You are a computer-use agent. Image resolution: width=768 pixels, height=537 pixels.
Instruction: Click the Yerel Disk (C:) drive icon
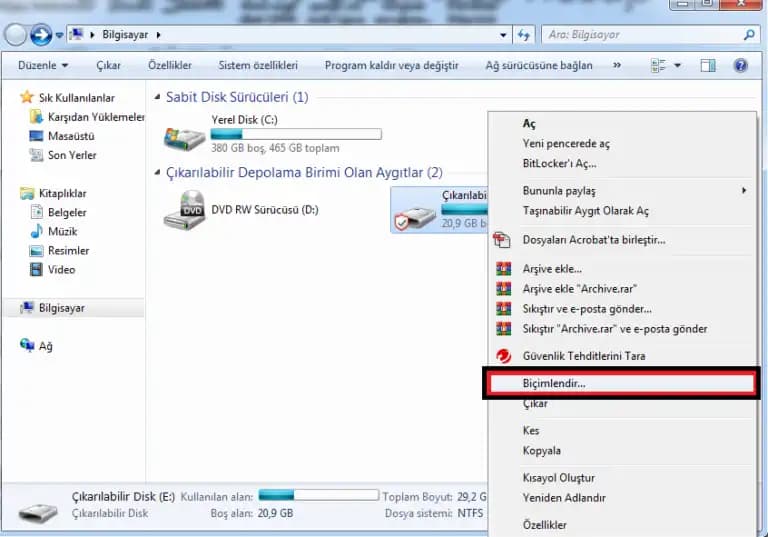[185, 135]
